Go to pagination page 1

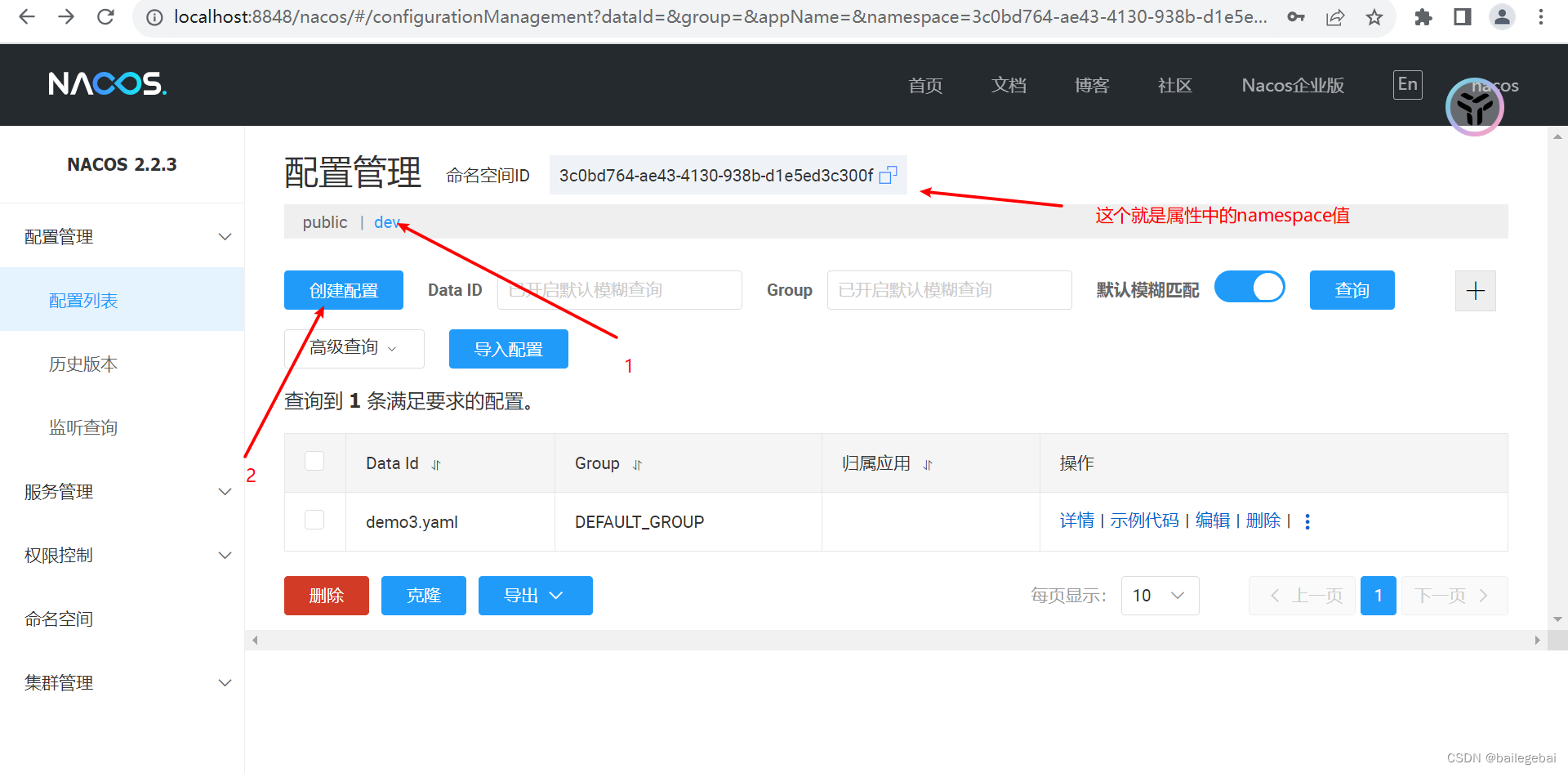[1379, 596]
